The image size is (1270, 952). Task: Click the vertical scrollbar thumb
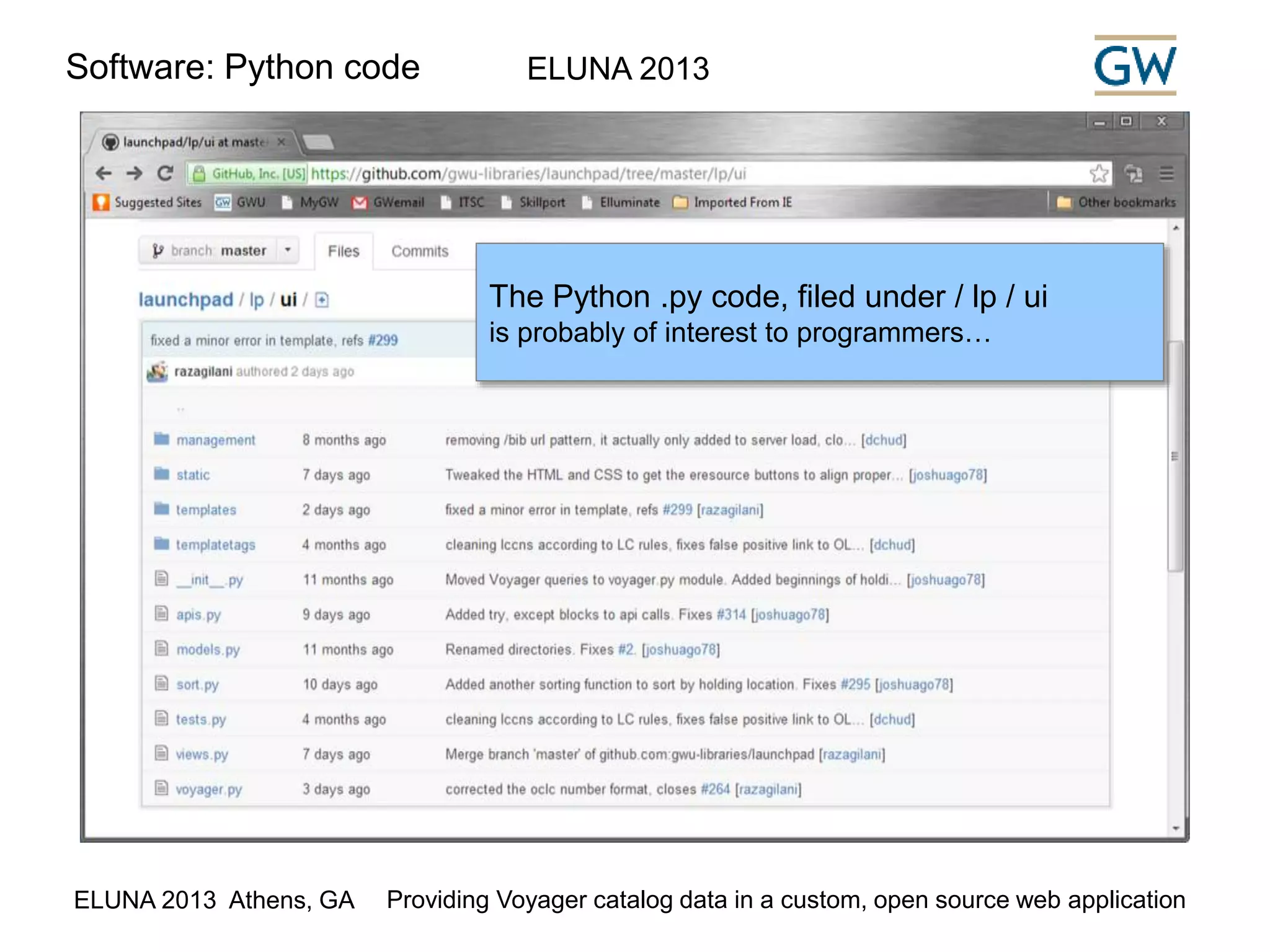(x=1175, y=456)
